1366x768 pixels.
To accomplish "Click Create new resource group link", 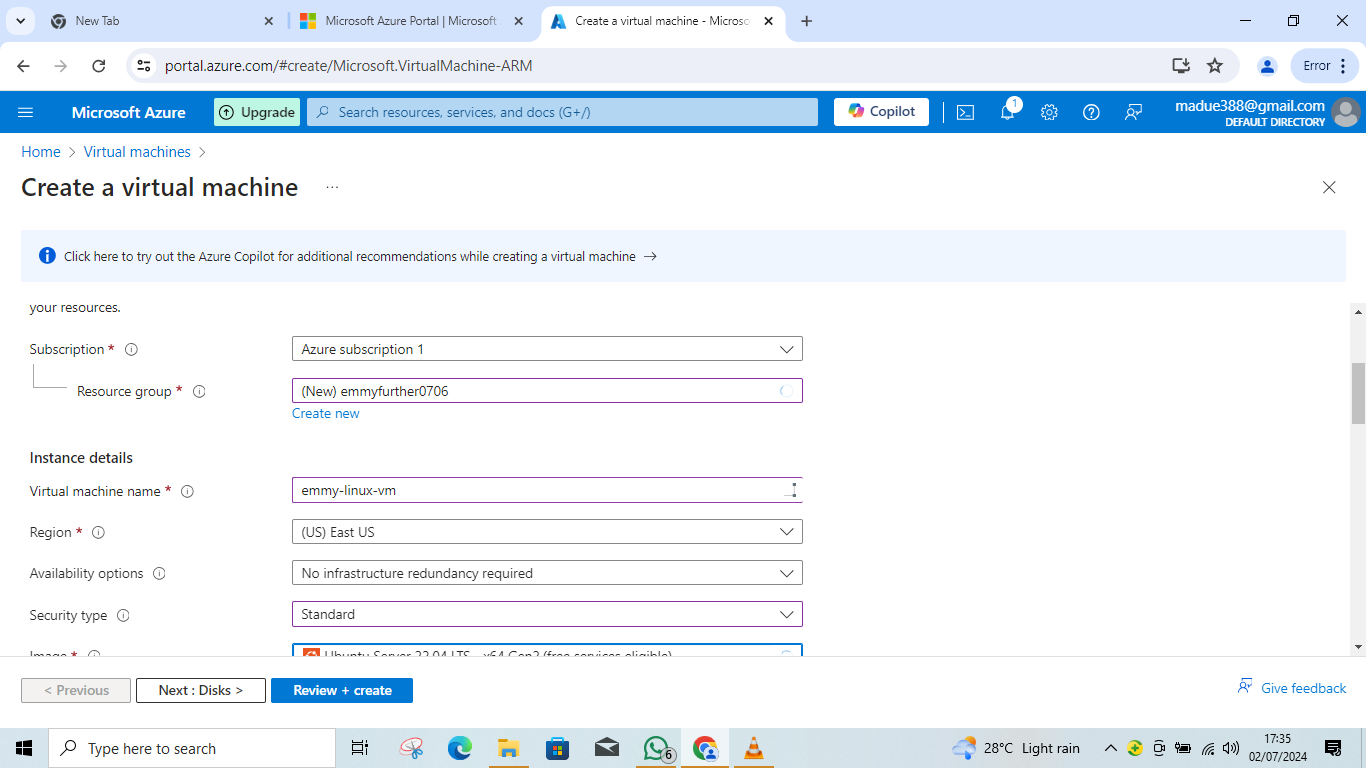I will (x=325, y=413).
